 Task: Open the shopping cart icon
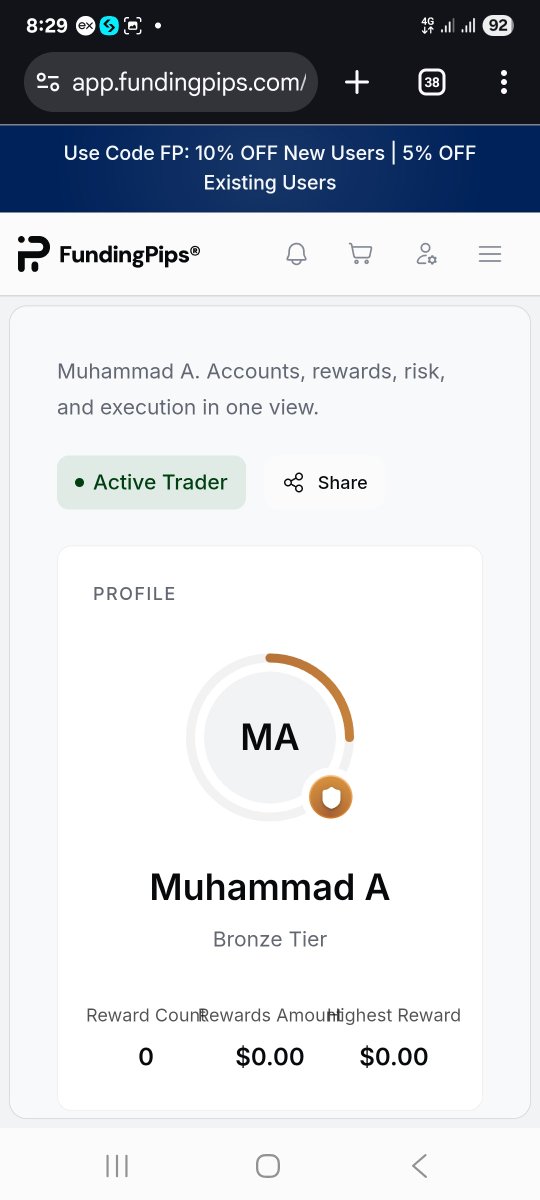coord(360,254)
